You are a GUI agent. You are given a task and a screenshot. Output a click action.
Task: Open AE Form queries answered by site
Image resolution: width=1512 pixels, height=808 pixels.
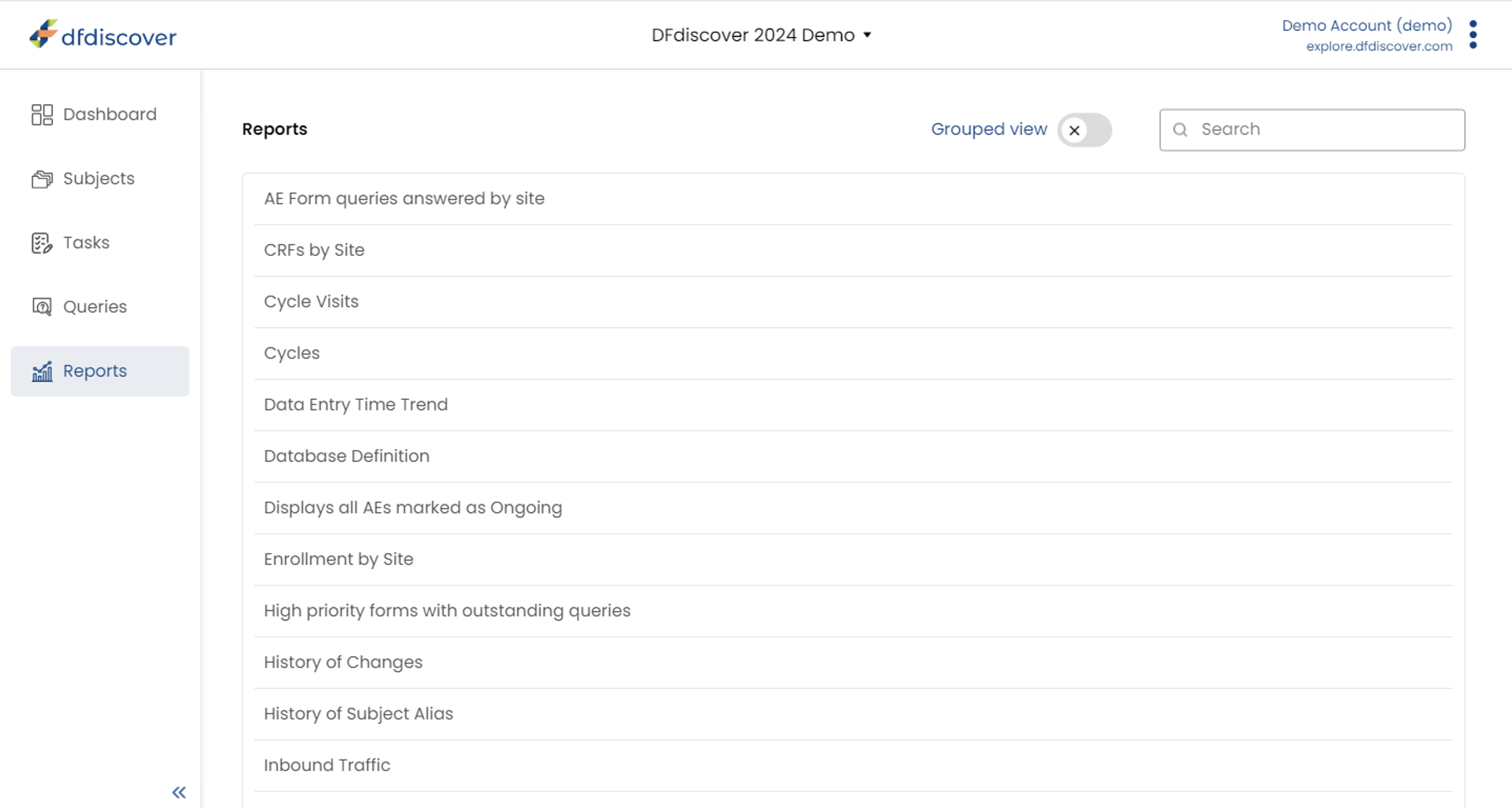[853, 199]
